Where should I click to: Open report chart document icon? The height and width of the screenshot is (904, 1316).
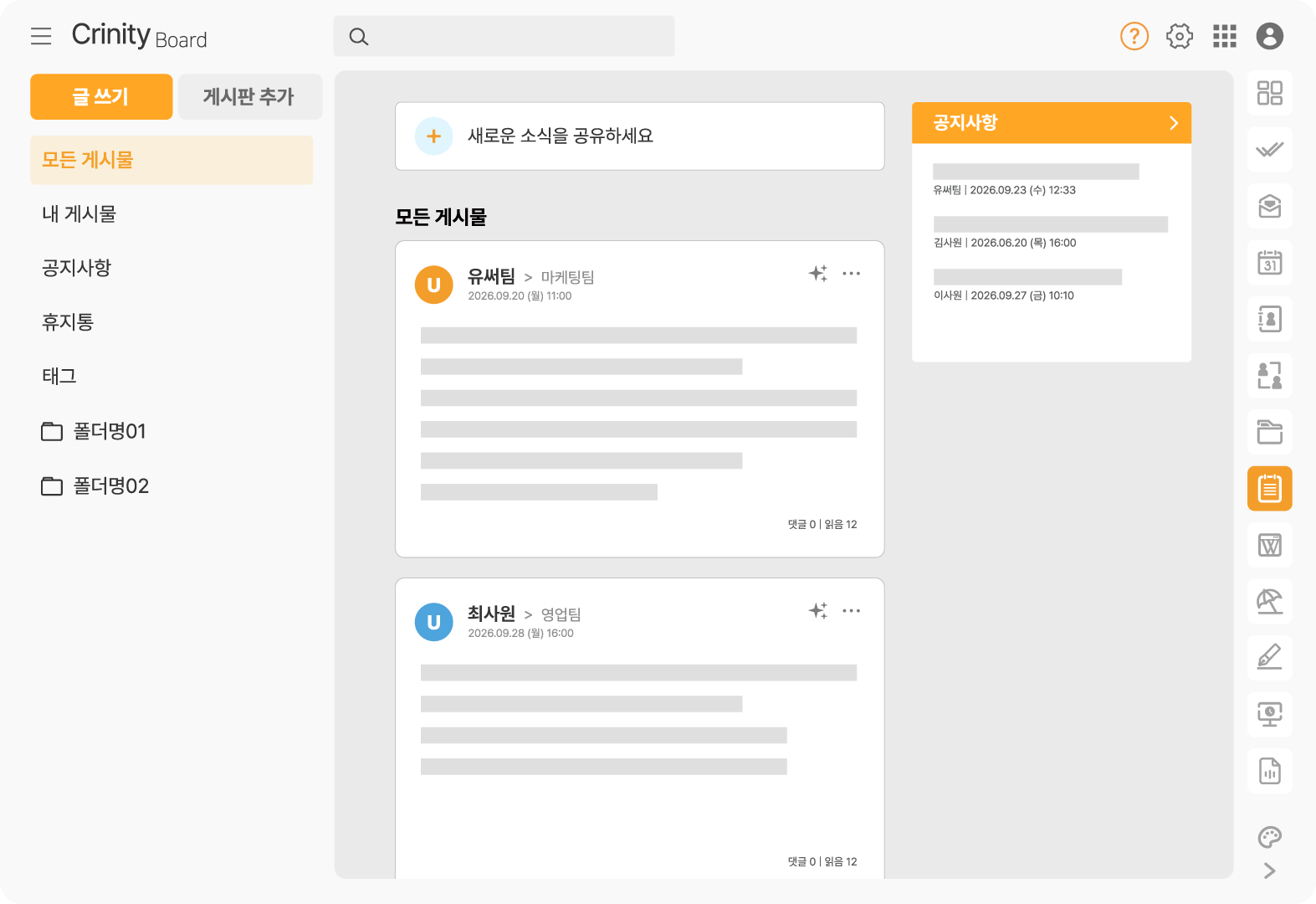1270,771
